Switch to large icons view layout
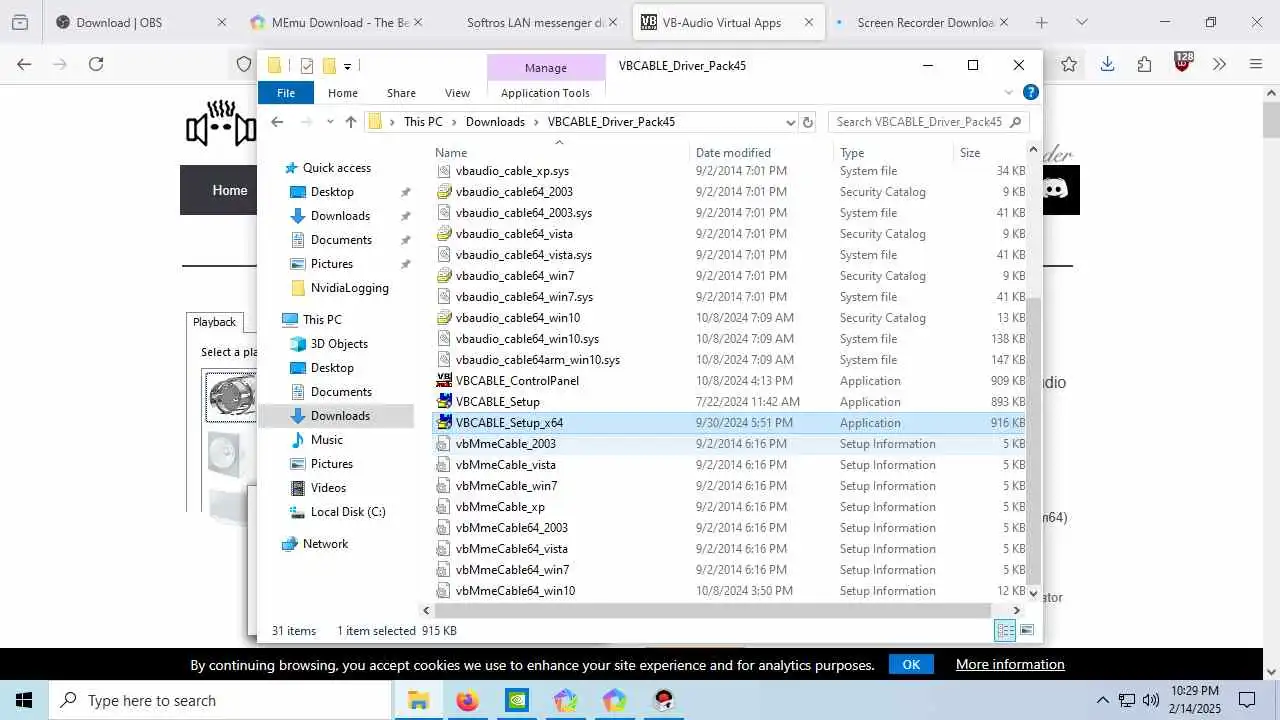The image size is (1280, 720). pos(1026,630)
